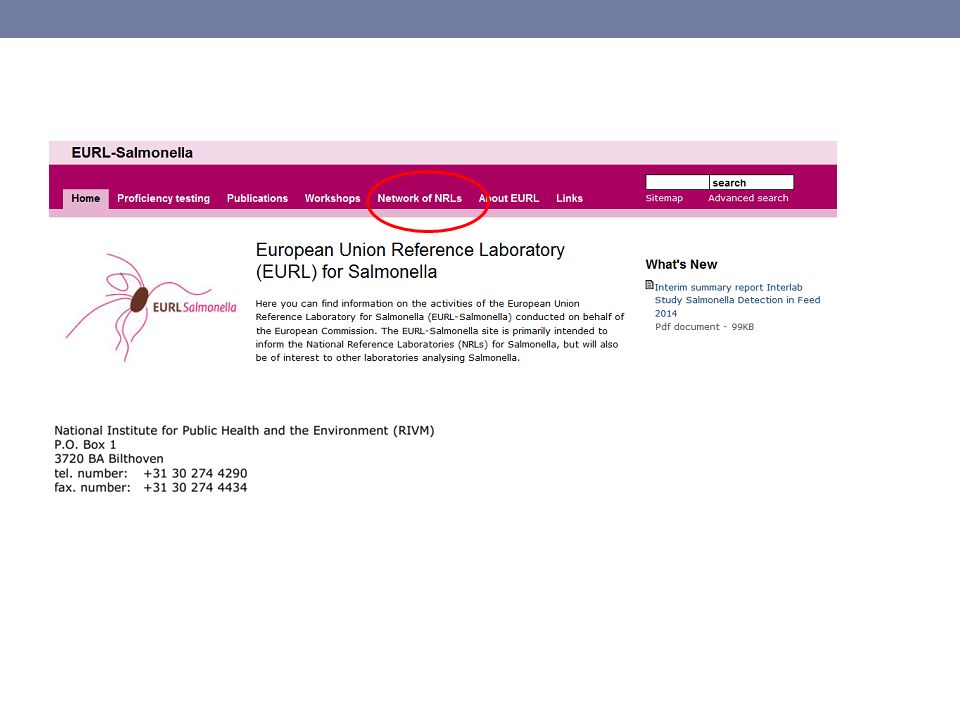
Task: Open the Proficiency testing menu
Action: [163, 198]
